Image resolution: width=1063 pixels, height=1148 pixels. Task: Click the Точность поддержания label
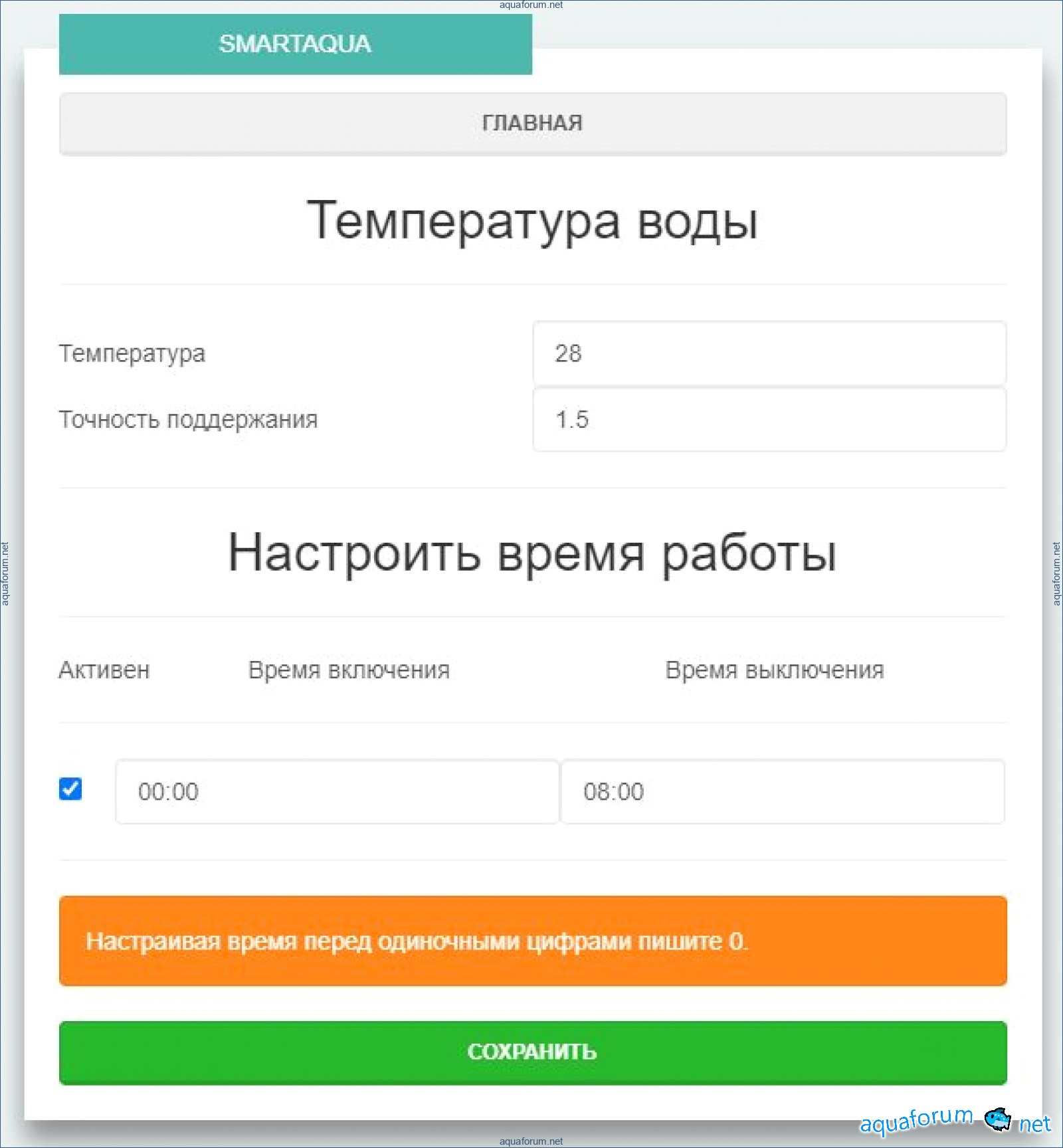pyautogui.click(x=188, y=420)
